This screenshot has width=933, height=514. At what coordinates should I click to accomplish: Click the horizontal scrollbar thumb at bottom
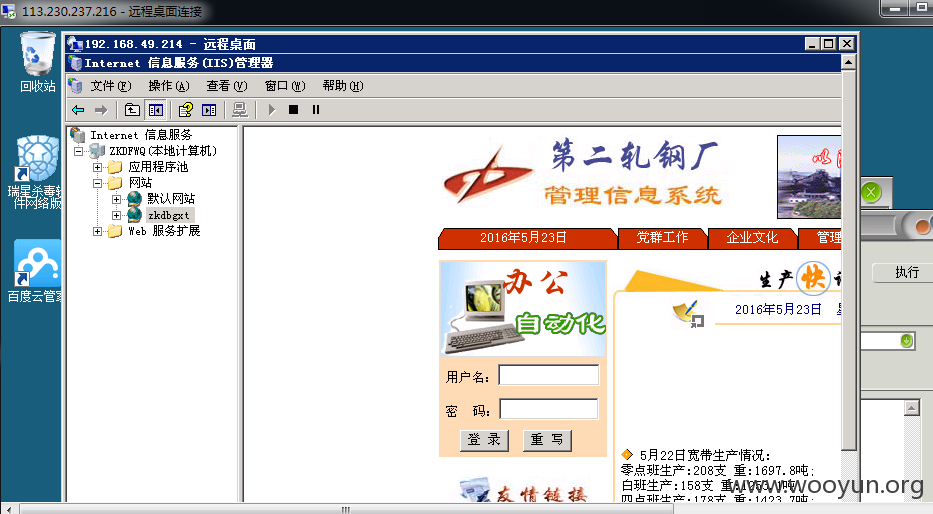click(x=346, y=509)
